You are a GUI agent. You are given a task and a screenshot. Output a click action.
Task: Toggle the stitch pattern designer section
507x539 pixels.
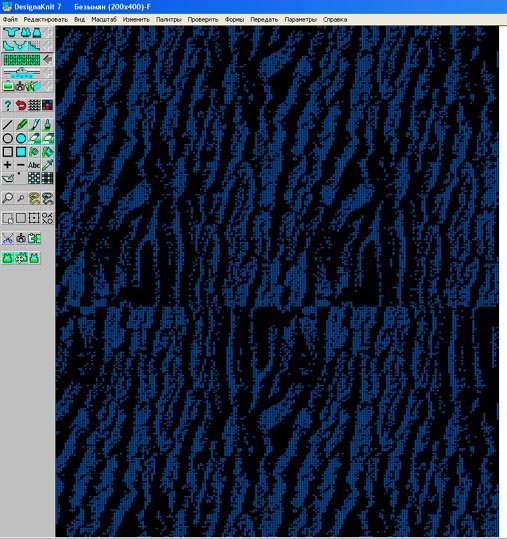click(21, 60)
